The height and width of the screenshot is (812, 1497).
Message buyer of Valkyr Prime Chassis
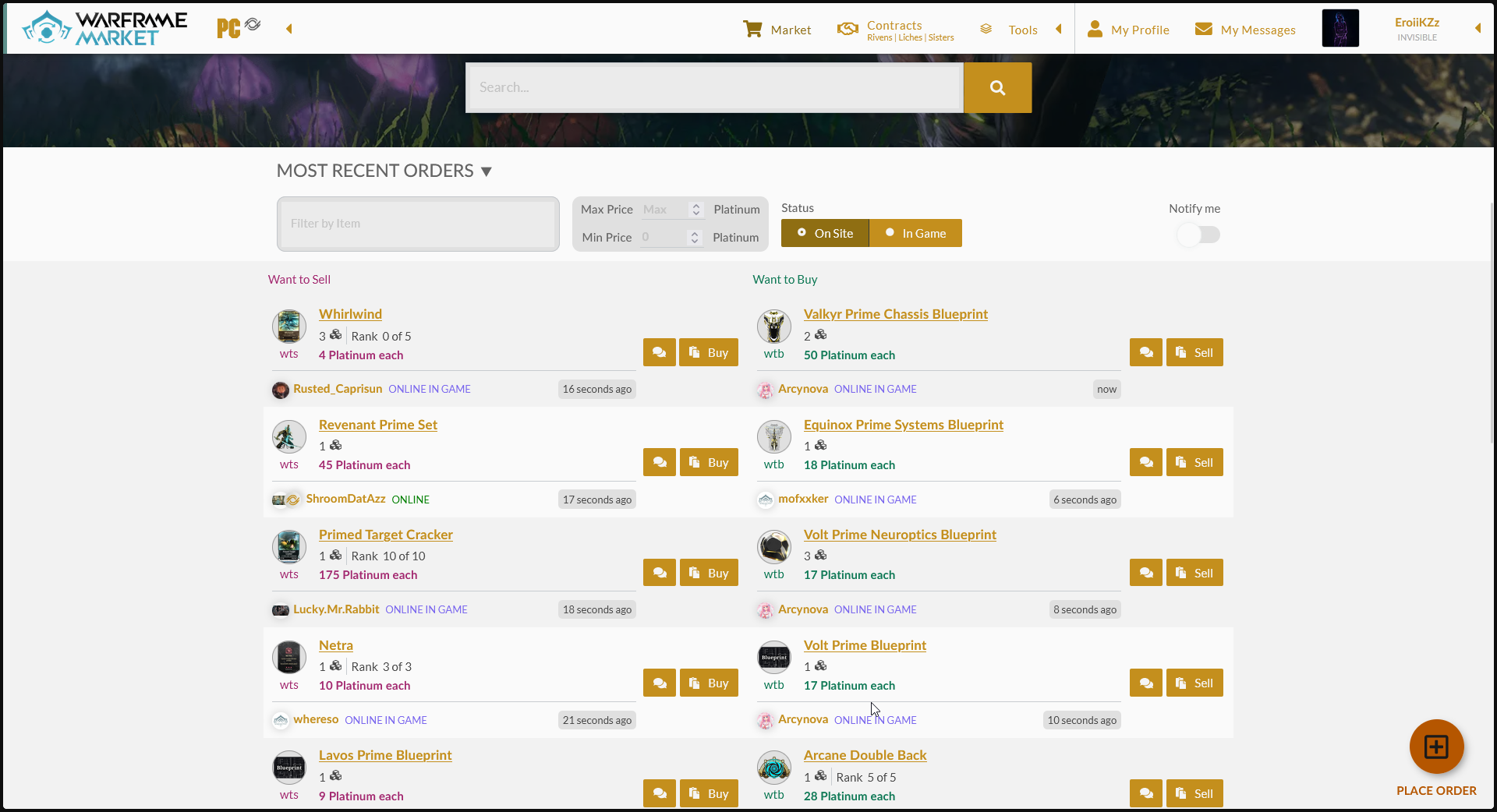pos(1146,352)
